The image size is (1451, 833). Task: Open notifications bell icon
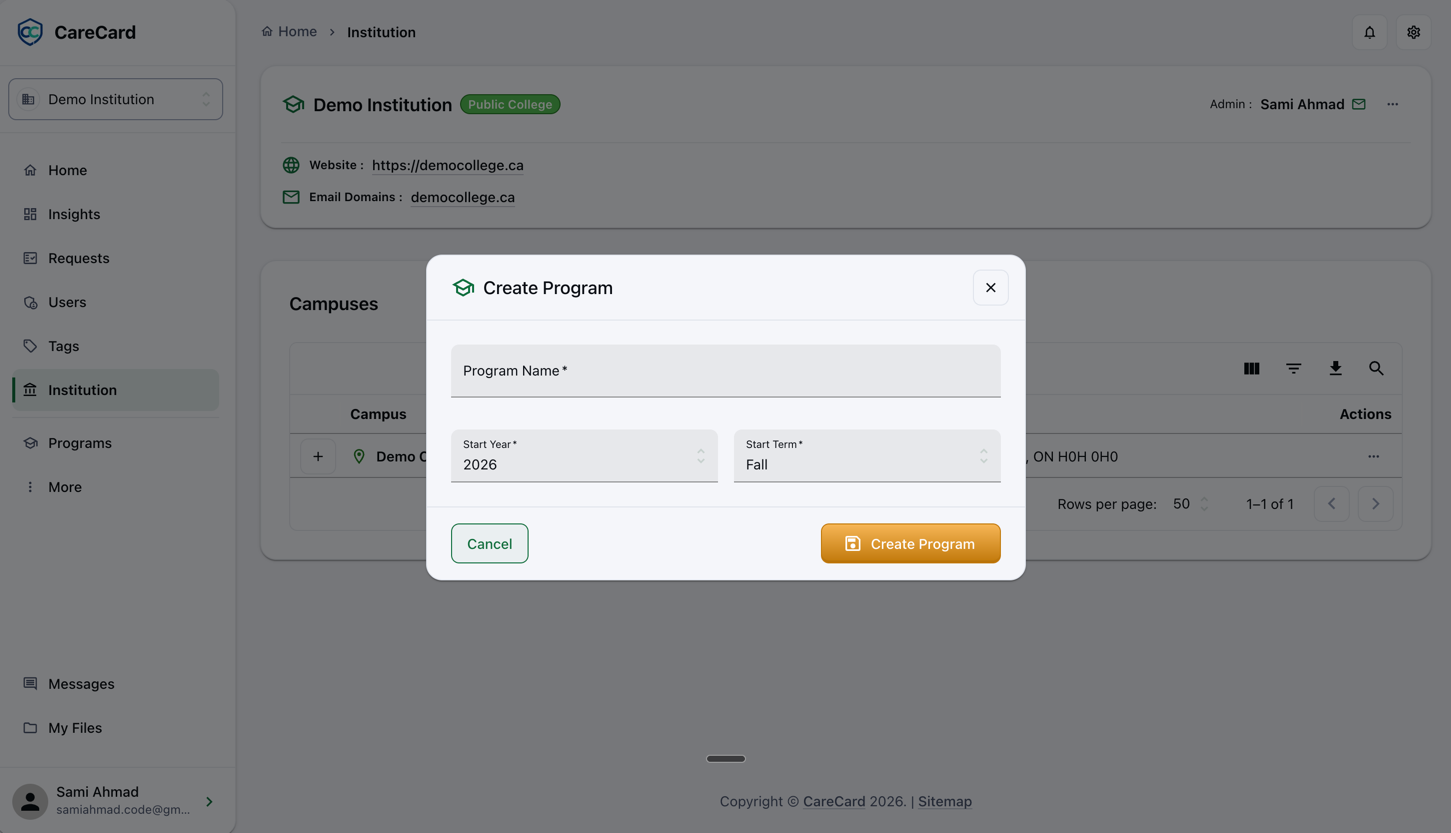tap(1369, 32)
